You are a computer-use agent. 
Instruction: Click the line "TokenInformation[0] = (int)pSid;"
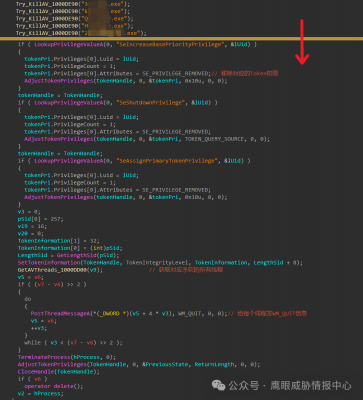click(x=70, y=248)
